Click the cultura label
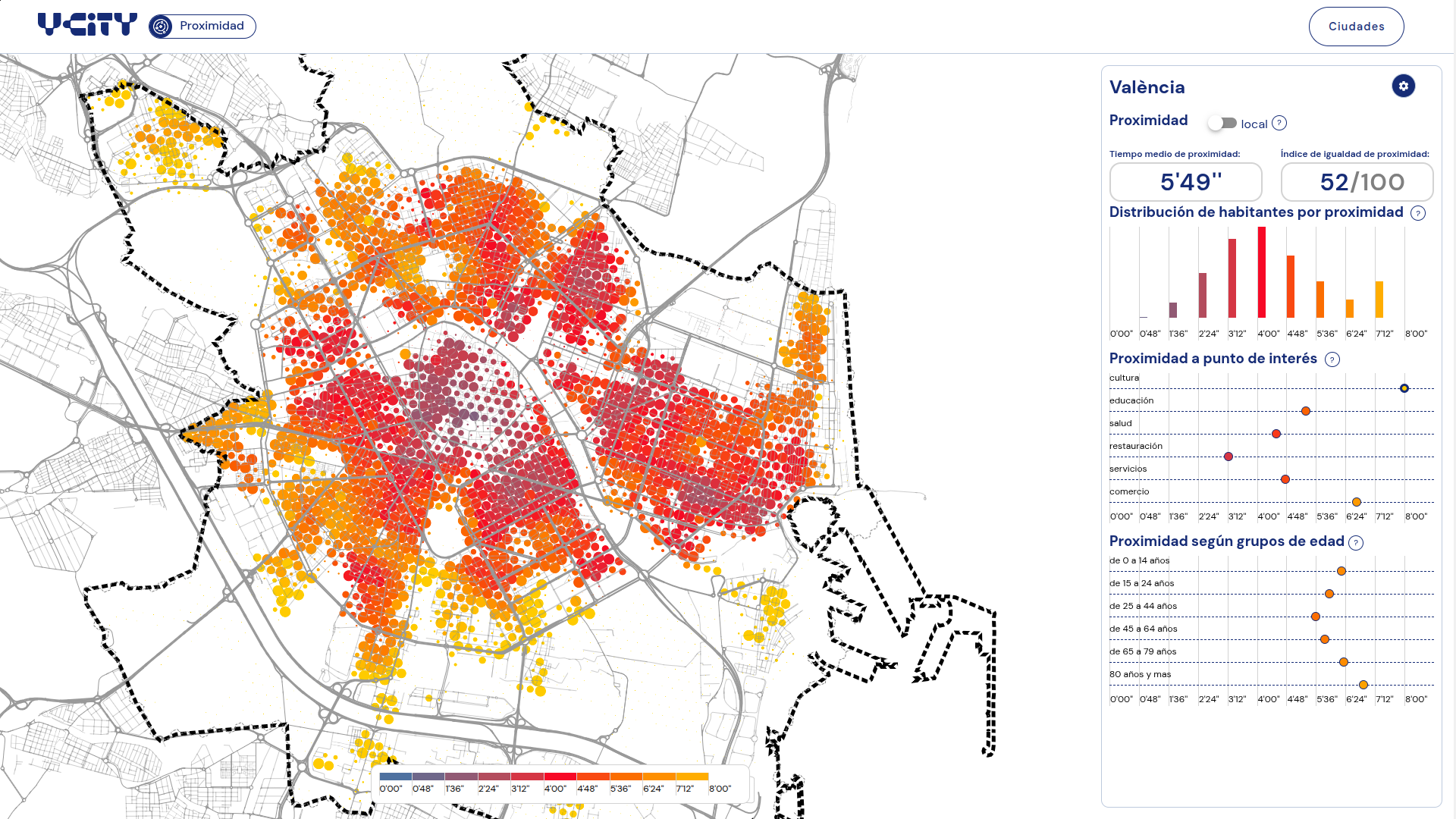The width and height of the screenshot is (1456, 819). pos(1124,378)
